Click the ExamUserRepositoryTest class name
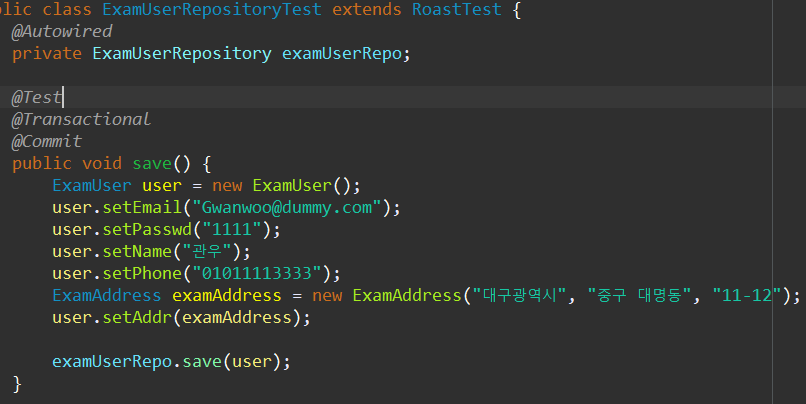This screenshot has width=806, height=404. point(212,9)
